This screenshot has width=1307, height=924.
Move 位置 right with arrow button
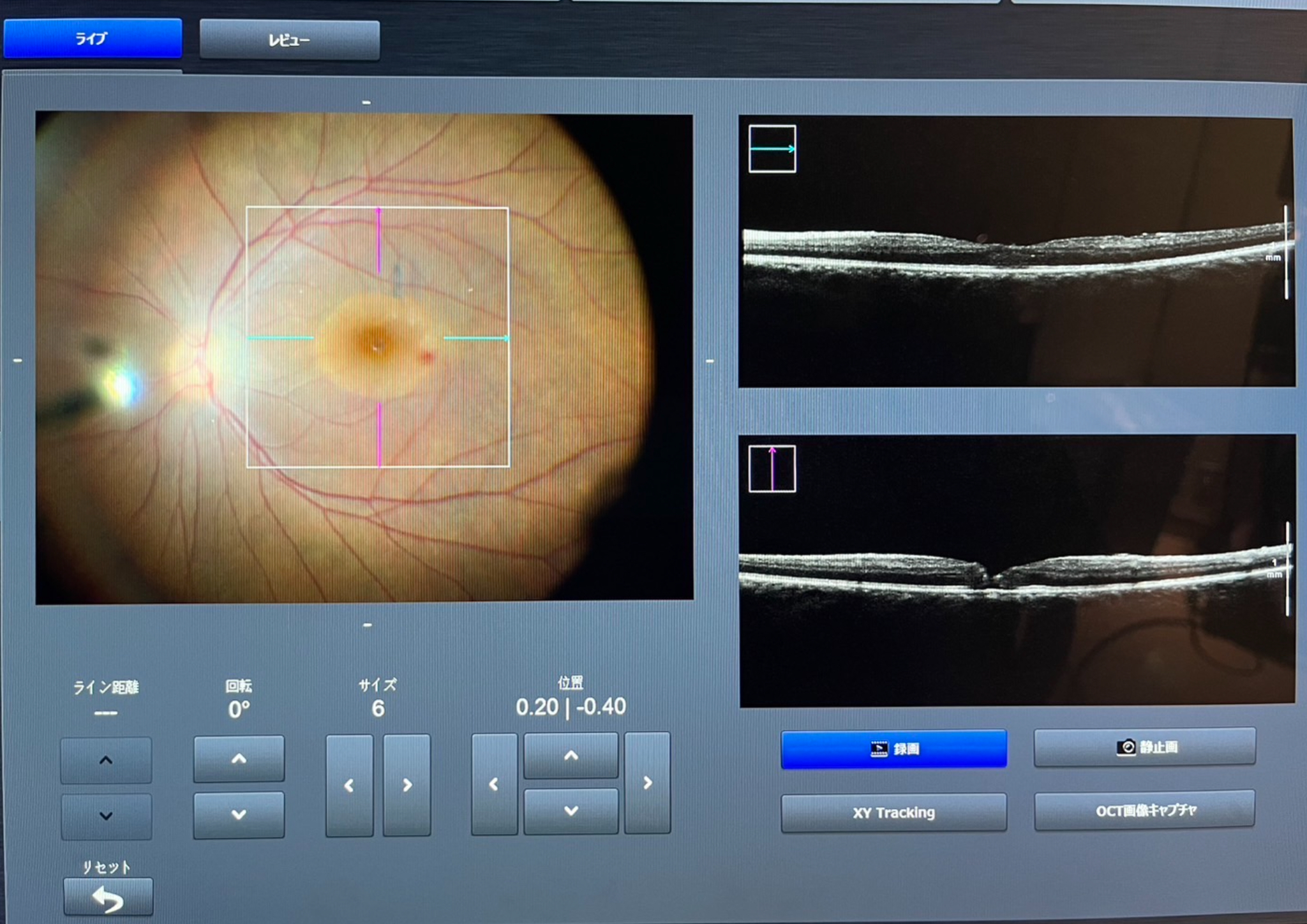pyautogui.click(x=647, y=782)
